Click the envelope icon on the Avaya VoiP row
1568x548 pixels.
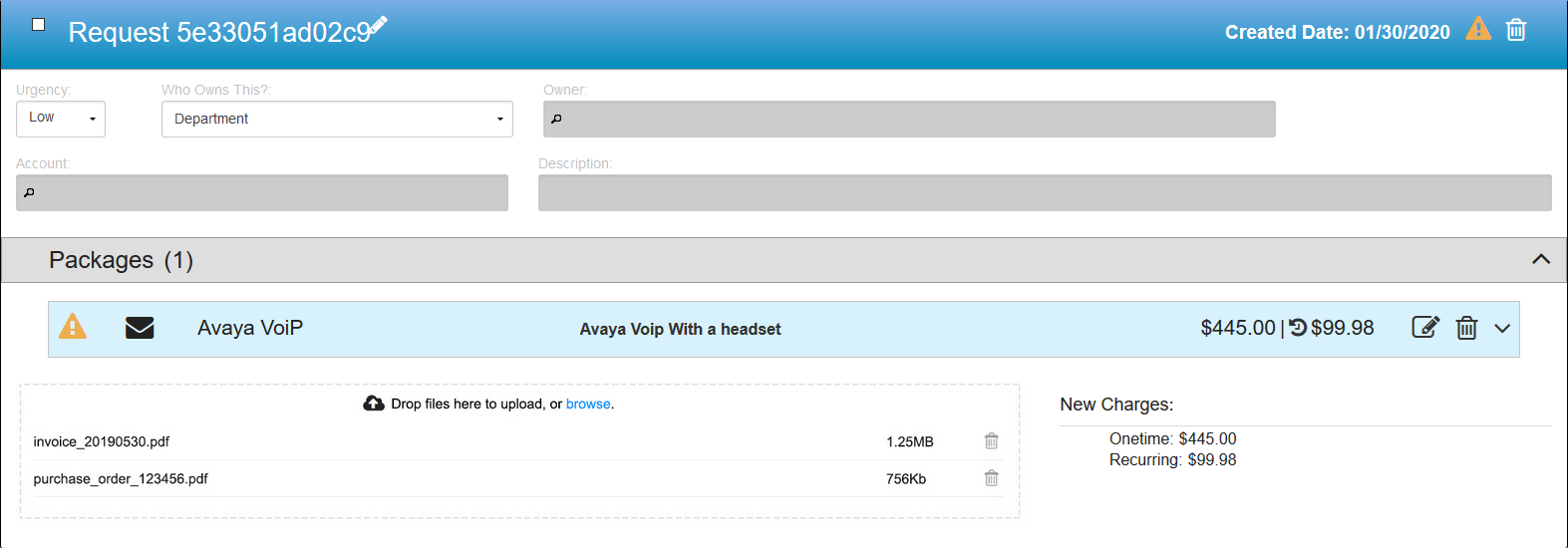[140, 328]
